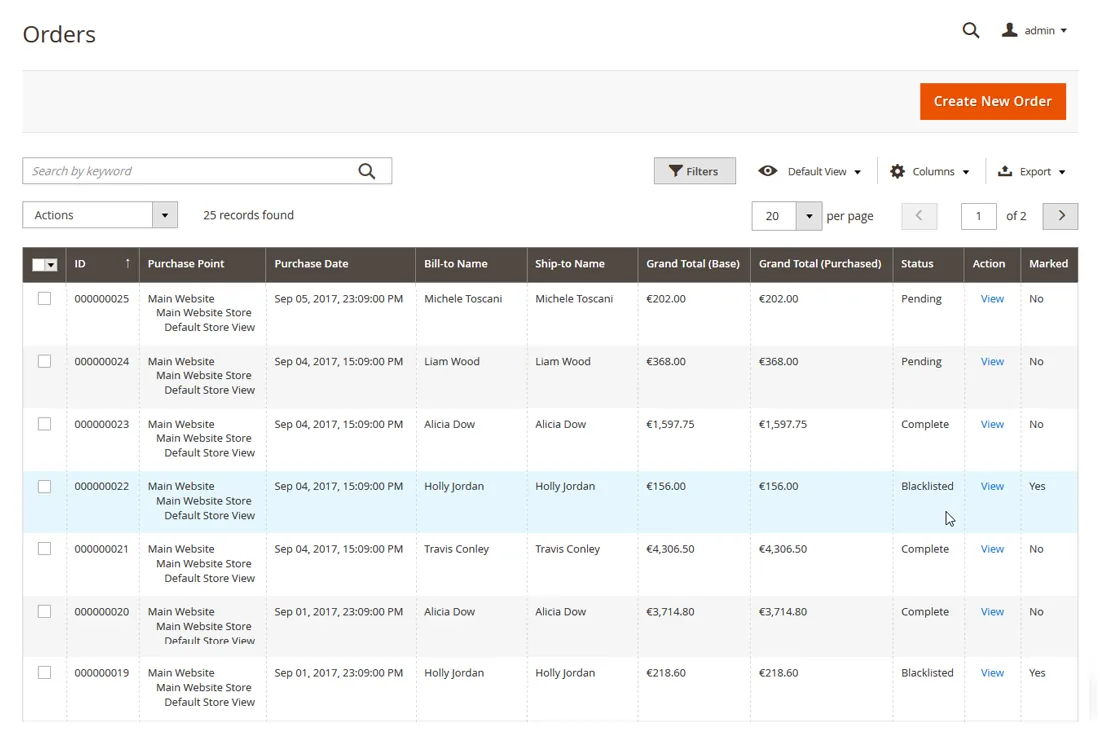
Task: View order 000000023
Action: (x=992, y=424)
